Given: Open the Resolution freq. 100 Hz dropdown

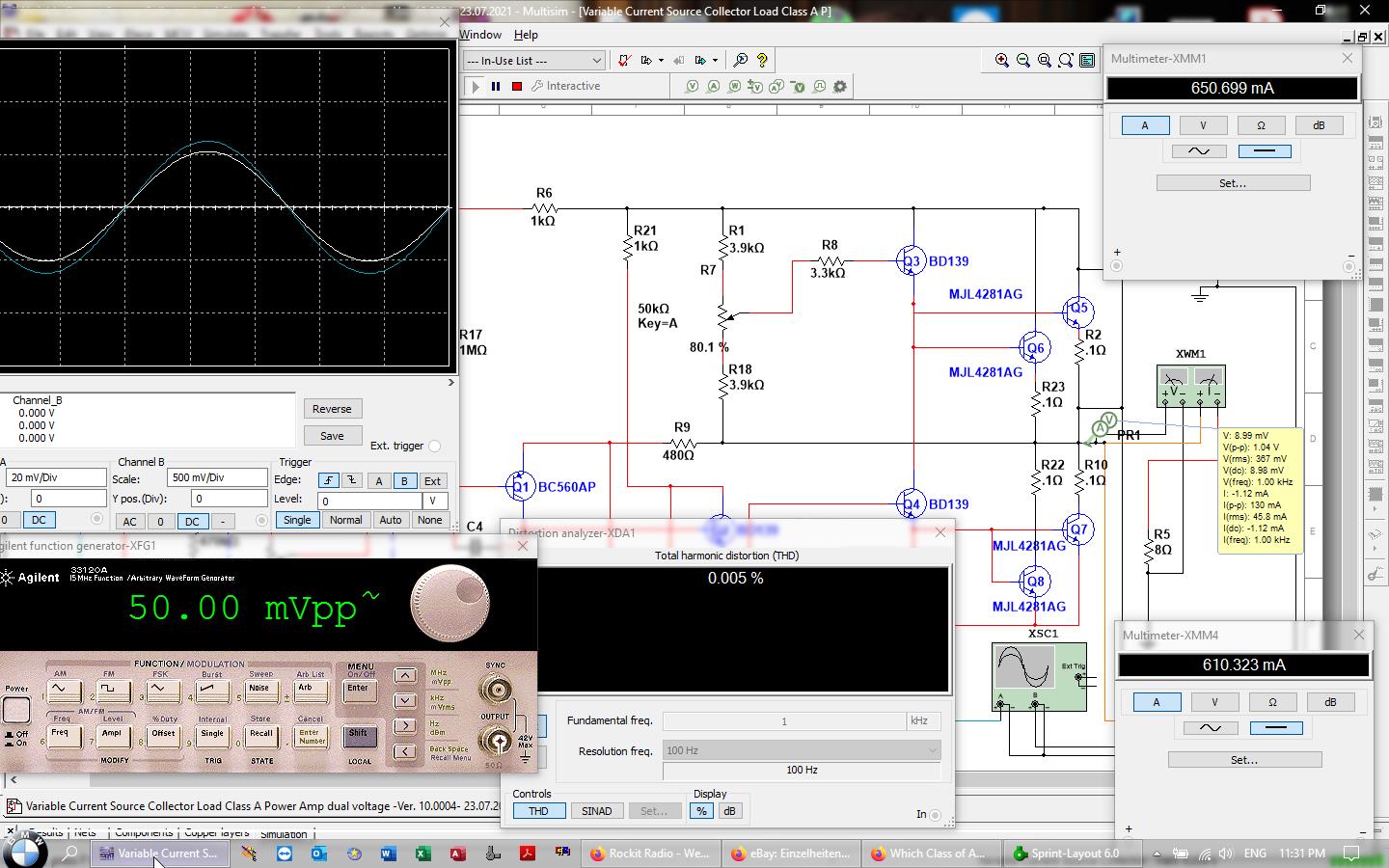Looking at the screenshot, I should pos(802,750).
